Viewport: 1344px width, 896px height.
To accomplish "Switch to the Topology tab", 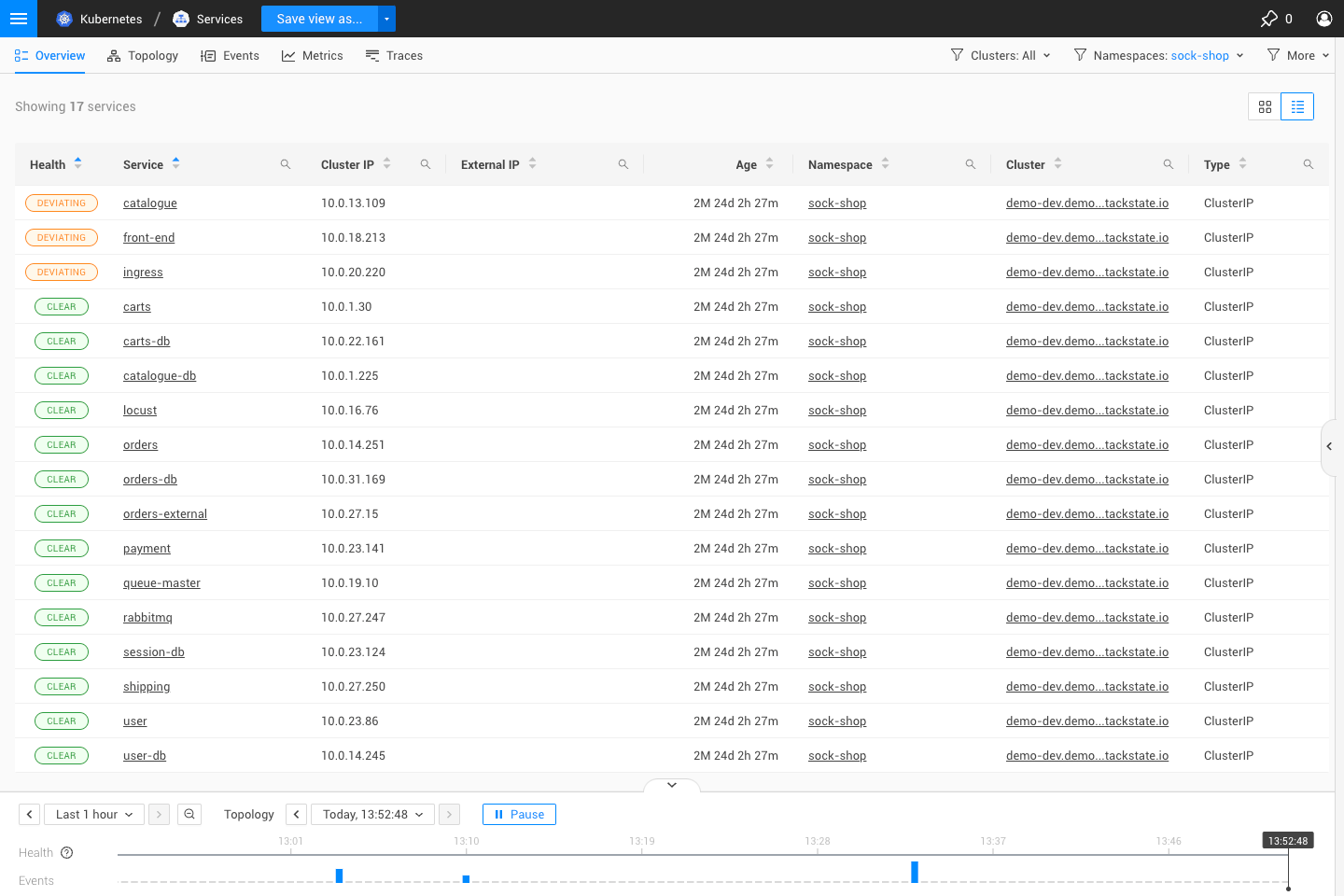I will 142,55.
